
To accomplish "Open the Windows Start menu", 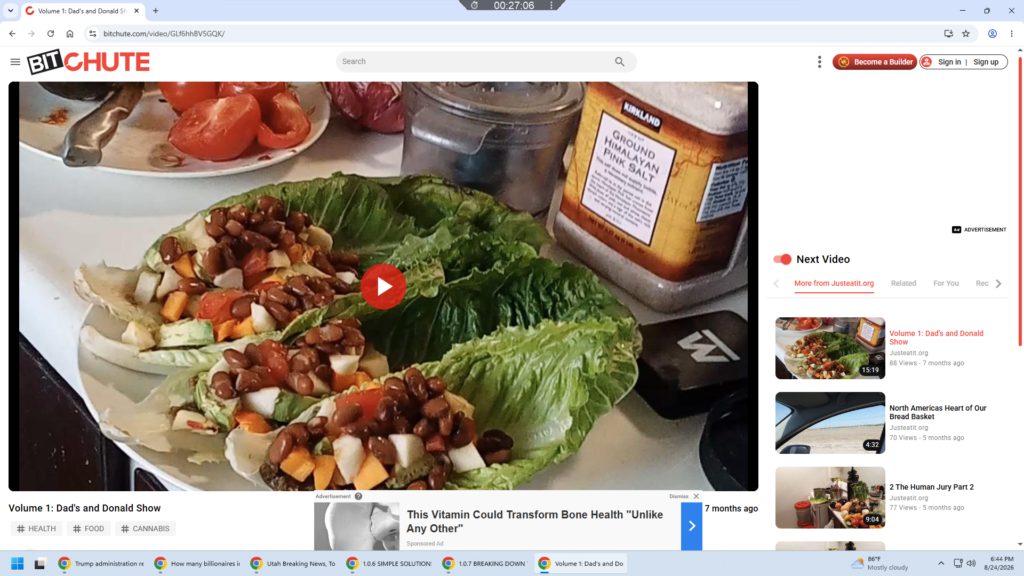I will click(18, 563).
